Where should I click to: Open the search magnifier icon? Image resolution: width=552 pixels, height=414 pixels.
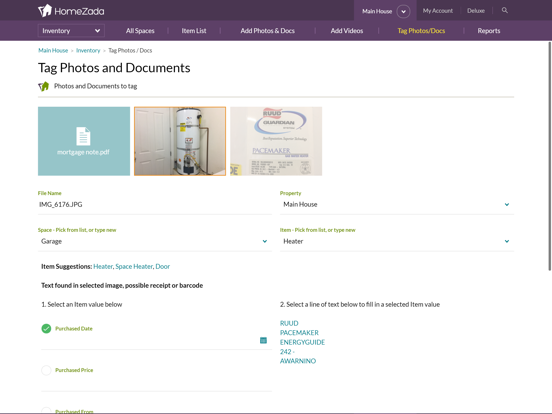504,11
